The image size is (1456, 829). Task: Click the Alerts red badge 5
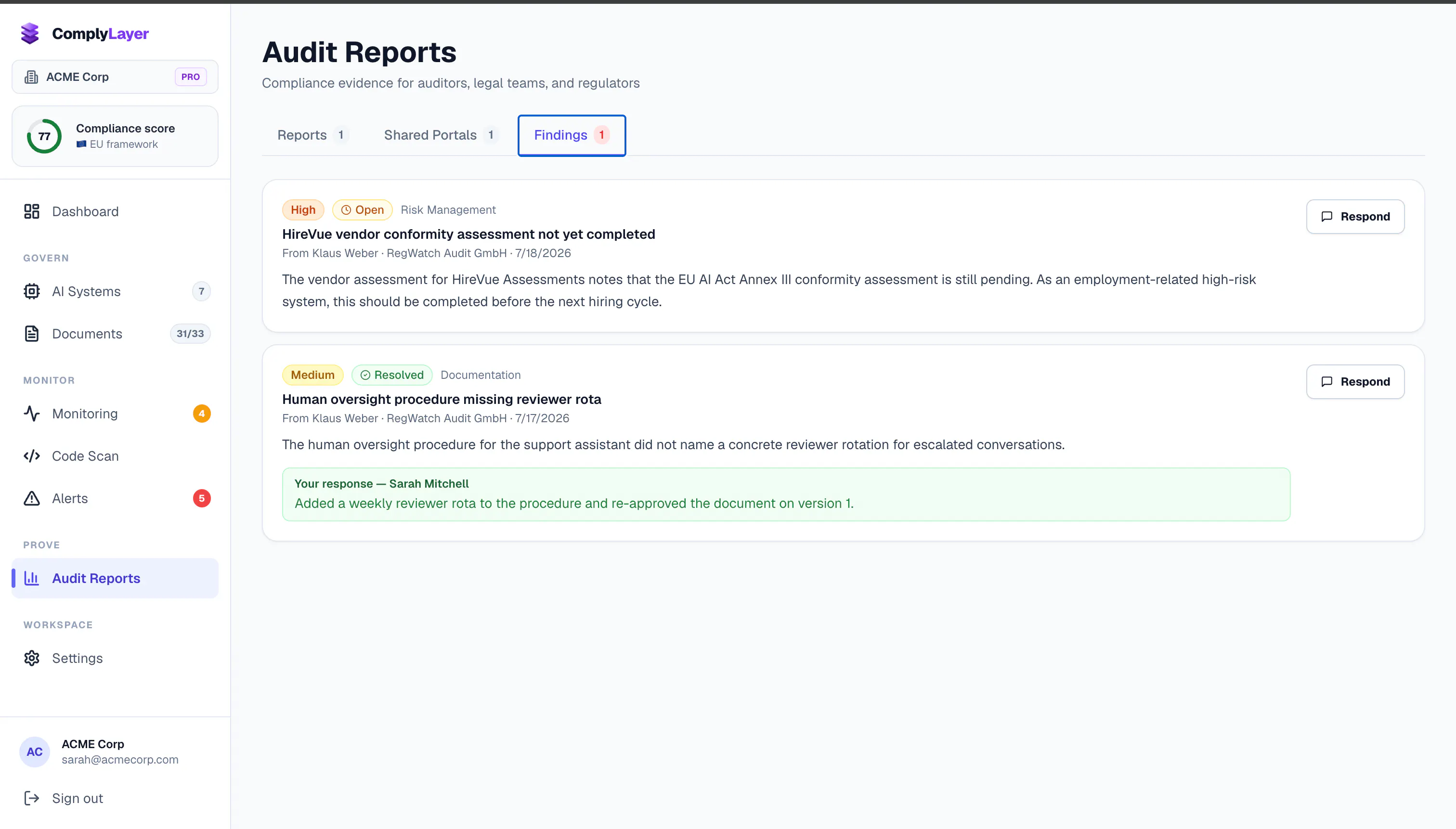[x=202, y=498]
